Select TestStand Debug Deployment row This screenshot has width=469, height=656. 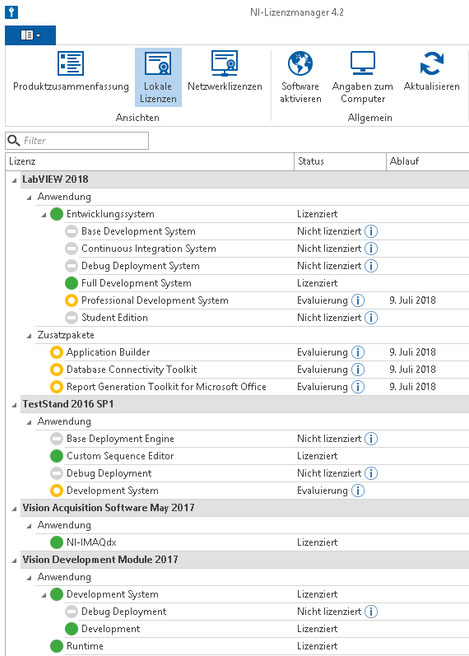pos(259,473)
